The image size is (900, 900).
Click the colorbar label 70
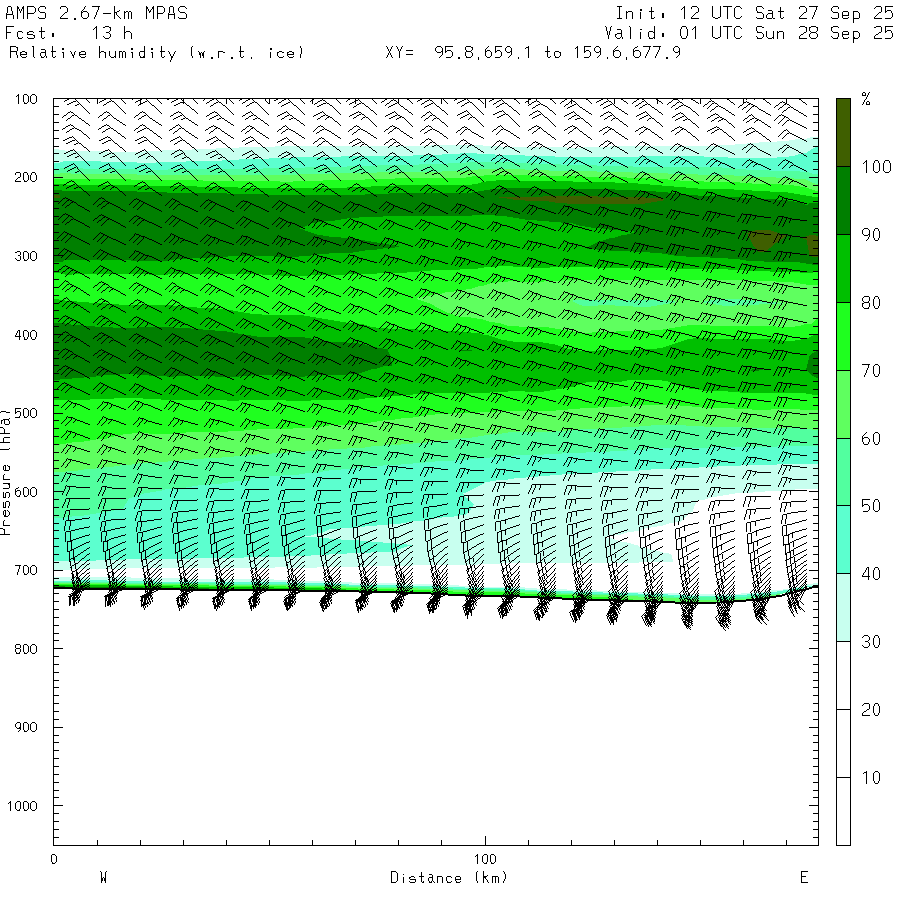click(871, 371)
